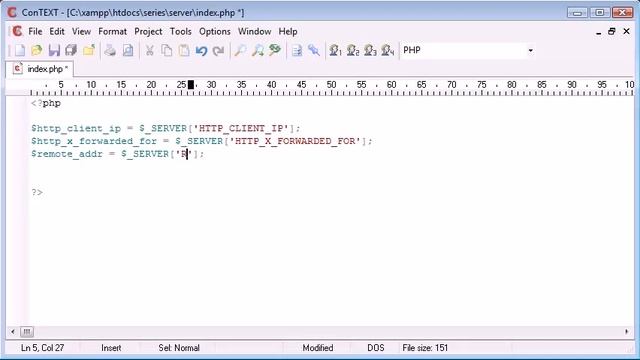640x360 pixels.
Task: Save the file with floppy disk icon
Action: pyautogui.click(x=54, y=50)
